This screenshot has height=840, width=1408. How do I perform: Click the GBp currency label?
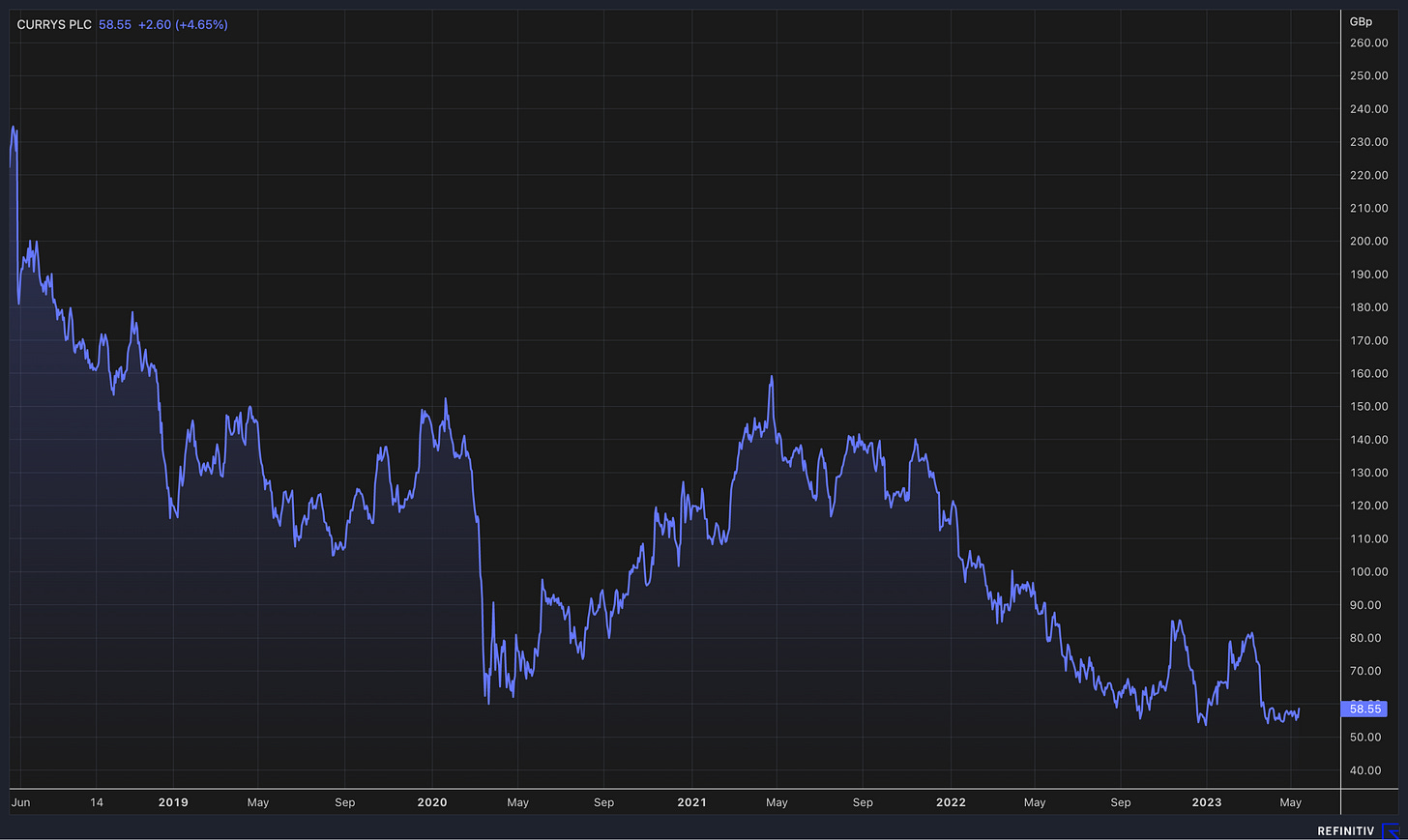pos(1361,21)
